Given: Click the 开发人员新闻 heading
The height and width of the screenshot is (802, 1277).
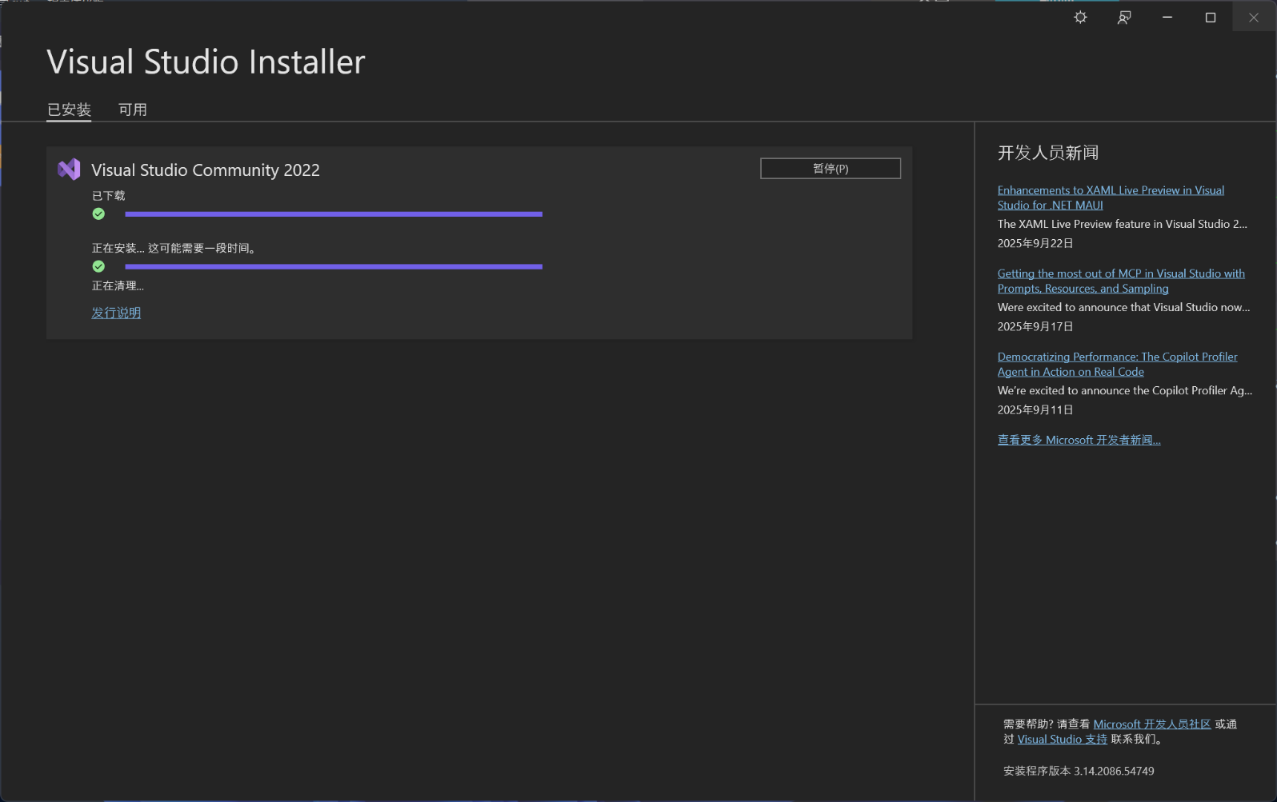Looking at the screenshot, I should [1048, 153].
